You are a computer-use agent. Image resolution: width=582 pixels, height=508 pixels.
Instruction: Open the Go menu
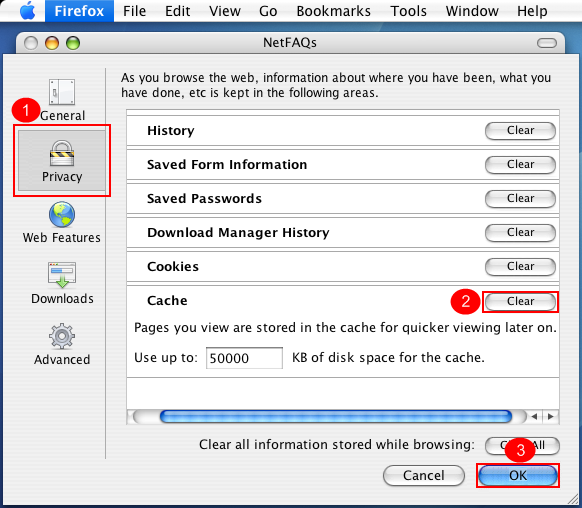coord(268,11)
